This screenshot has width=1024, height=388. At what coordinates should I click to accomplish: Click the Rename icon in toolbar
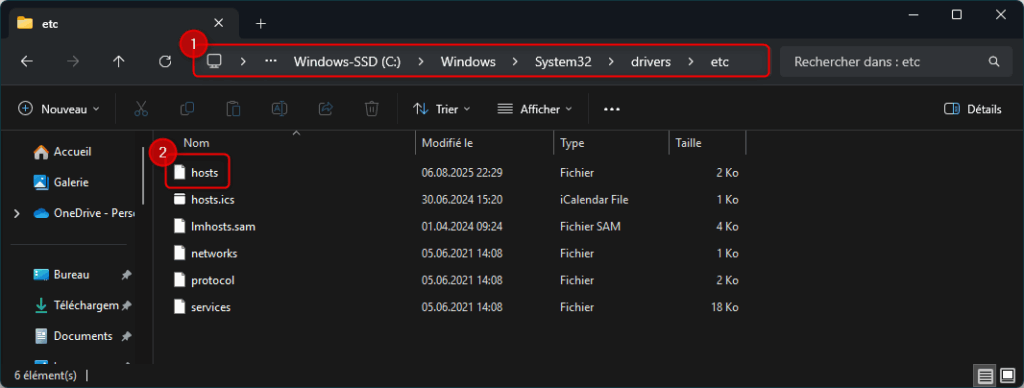click(280, 109)
